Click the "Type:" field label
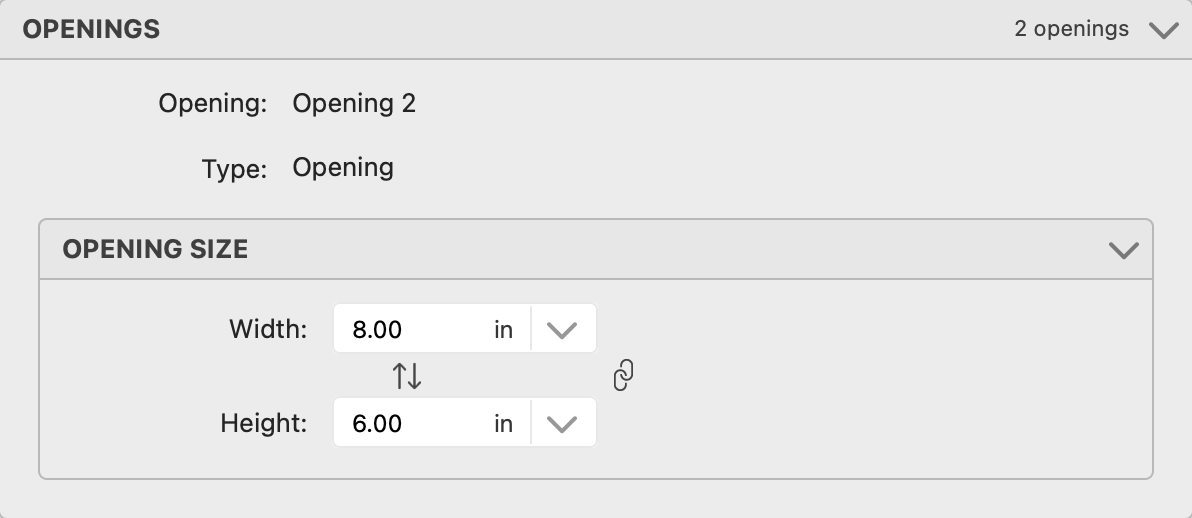1192x518 pixels. pyautogui.click(x=234, y=168)
